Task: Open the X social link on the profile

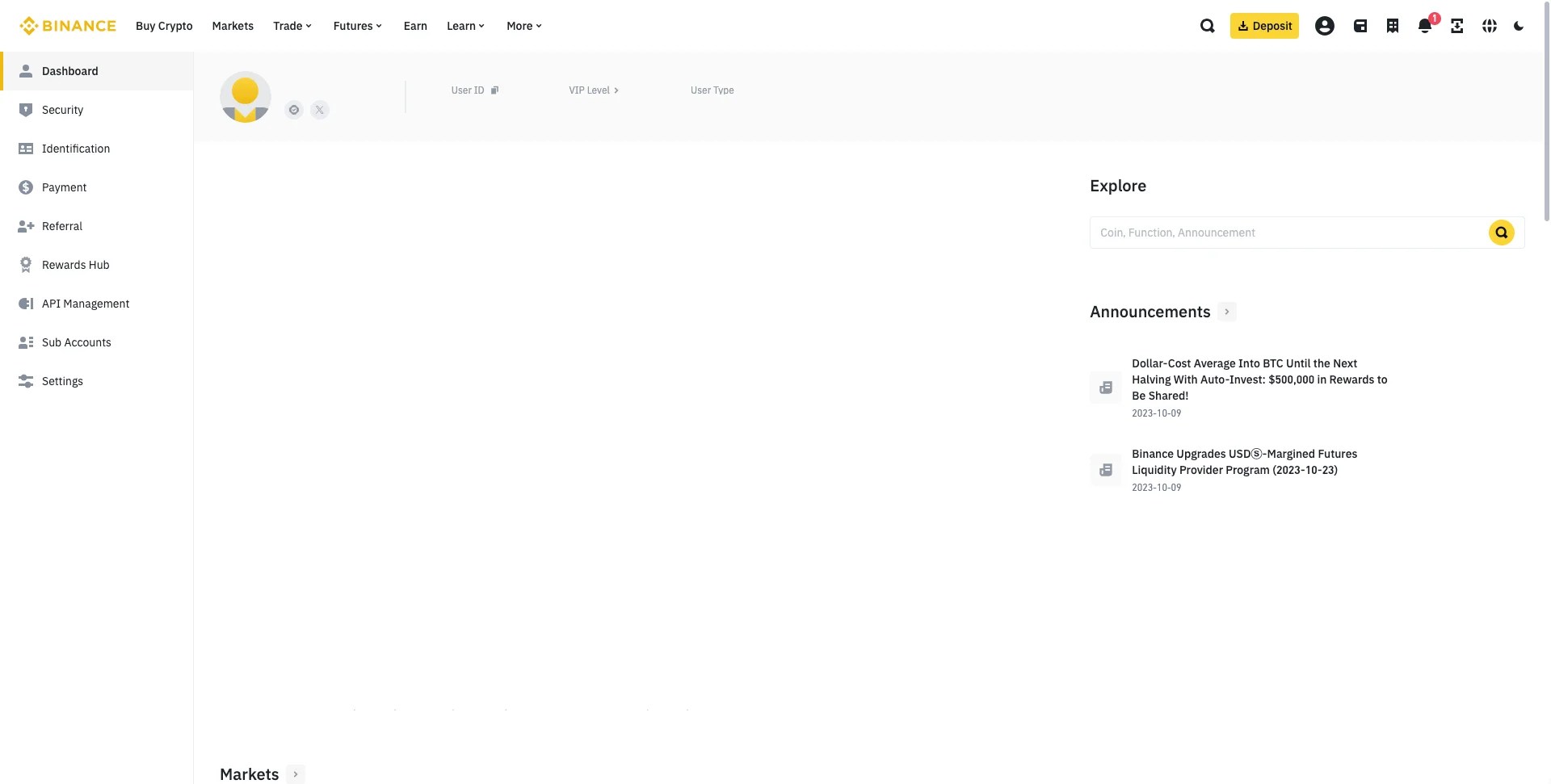Action: coord(319,109)
